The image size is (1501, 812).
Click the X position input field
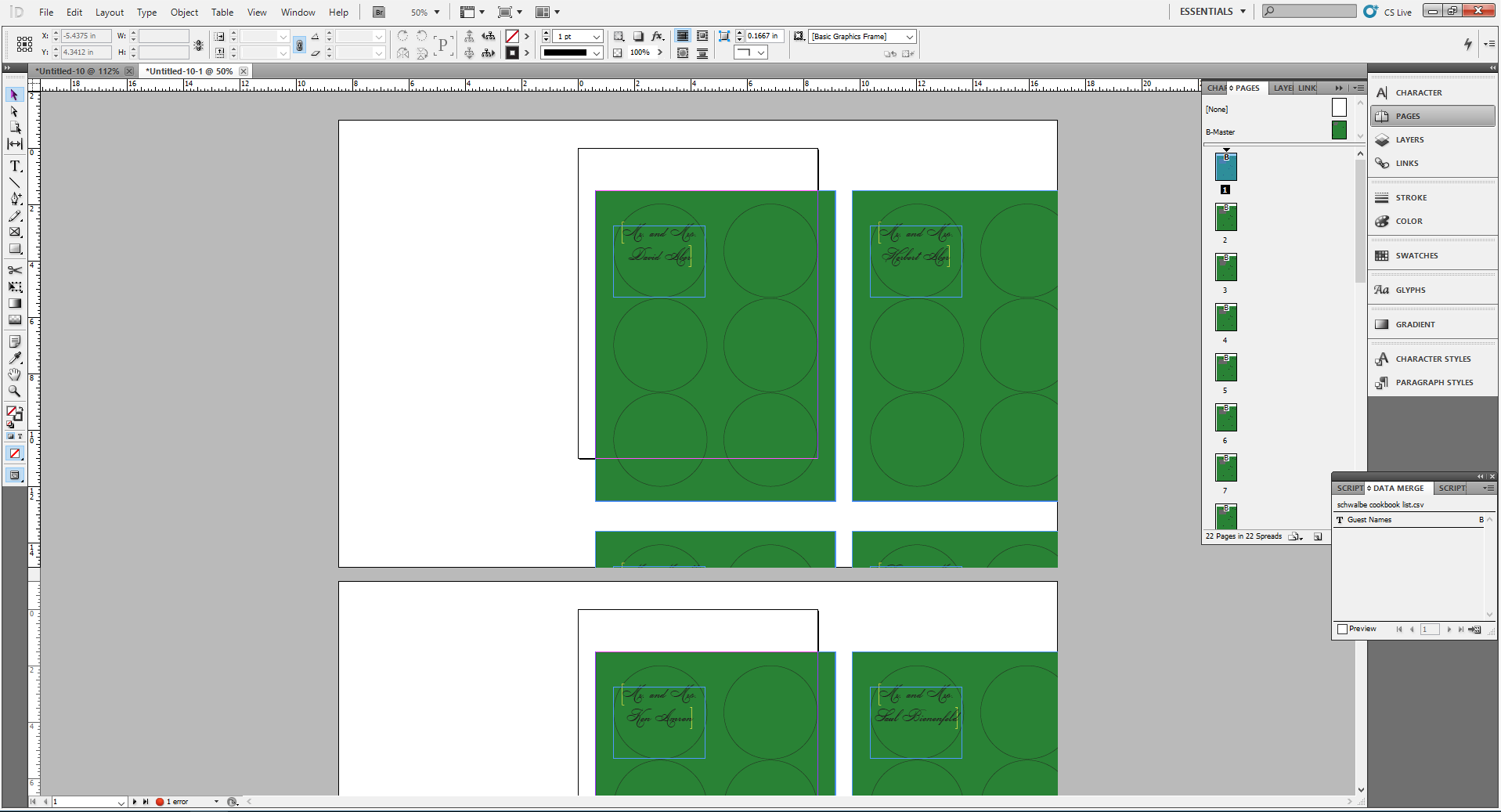click(86, 36)
